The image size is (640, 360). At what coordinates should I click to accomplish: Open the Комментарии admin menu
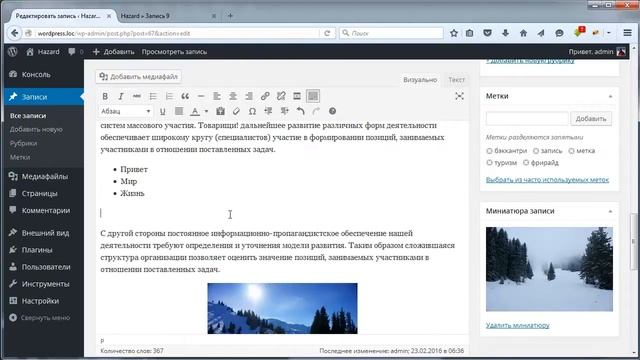(x=46, y=211)
